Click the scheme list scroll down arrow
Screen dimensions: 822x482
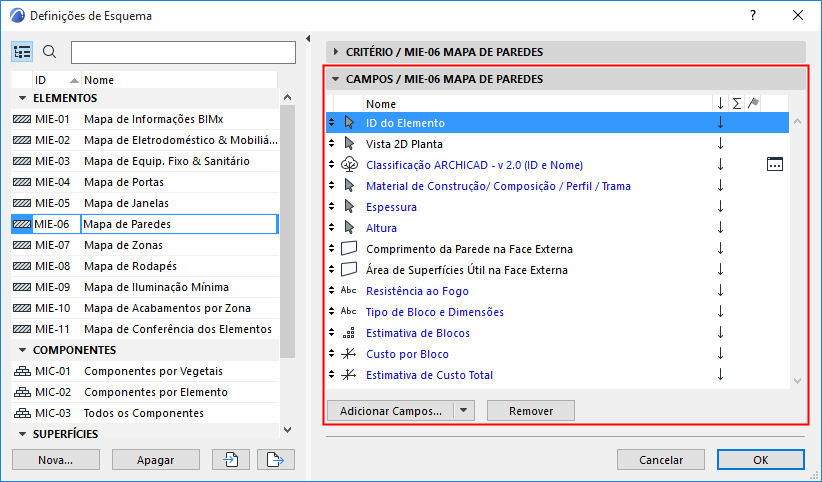(287, 430)
